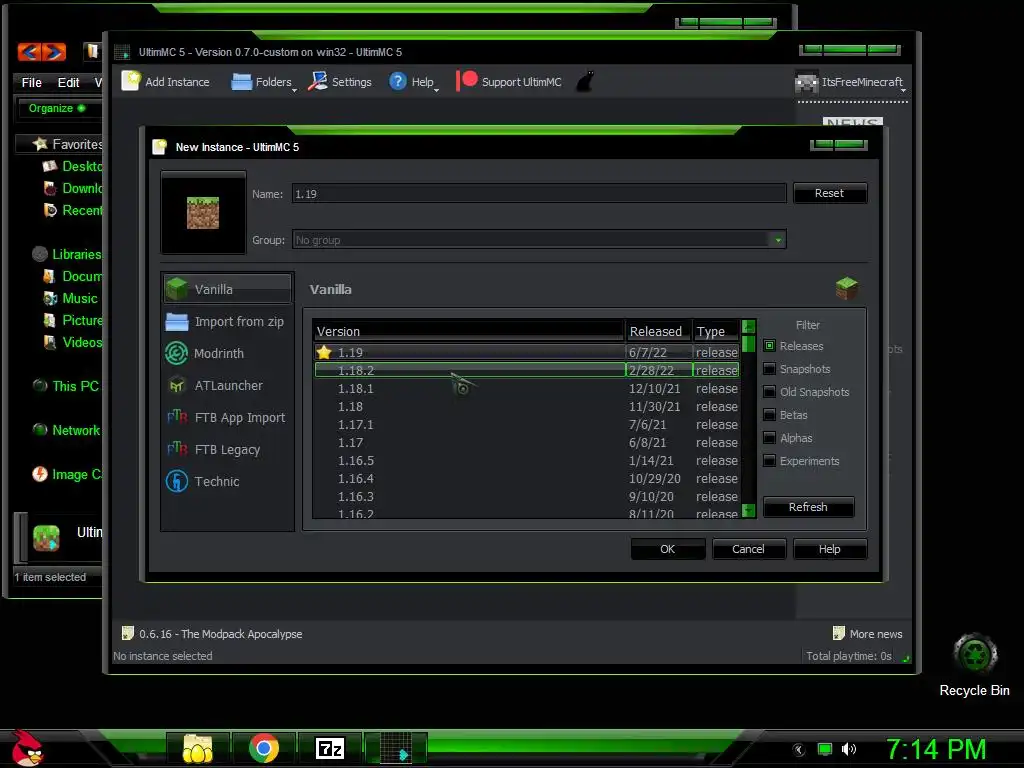This screenshot has height=768, width=1024.
Task: Select the Vanilla source tab
Action: pyautogui.click(x=227, y=289)
